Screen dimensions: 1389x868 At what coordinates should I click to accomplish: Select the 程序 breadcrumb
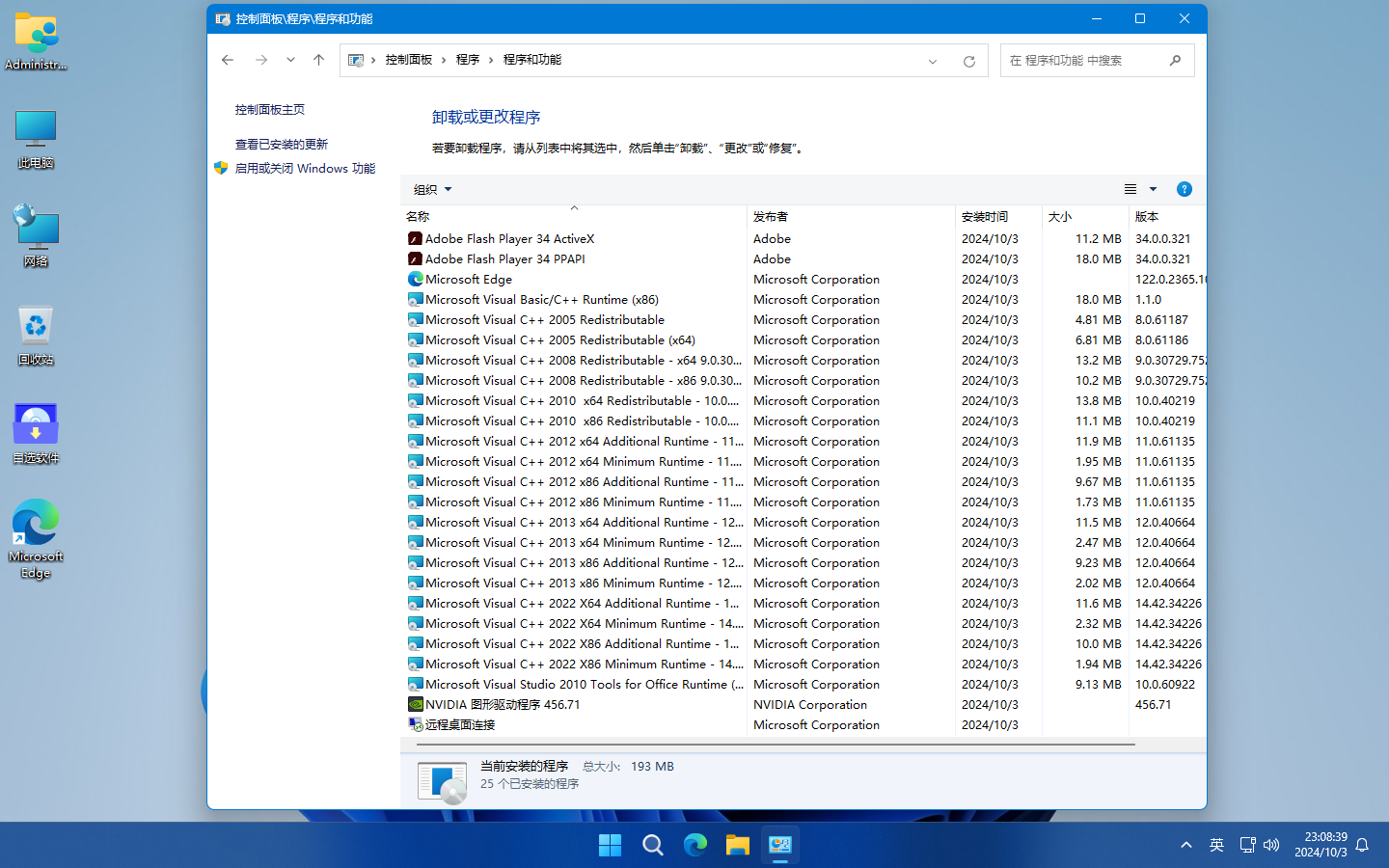click(468, 60)
